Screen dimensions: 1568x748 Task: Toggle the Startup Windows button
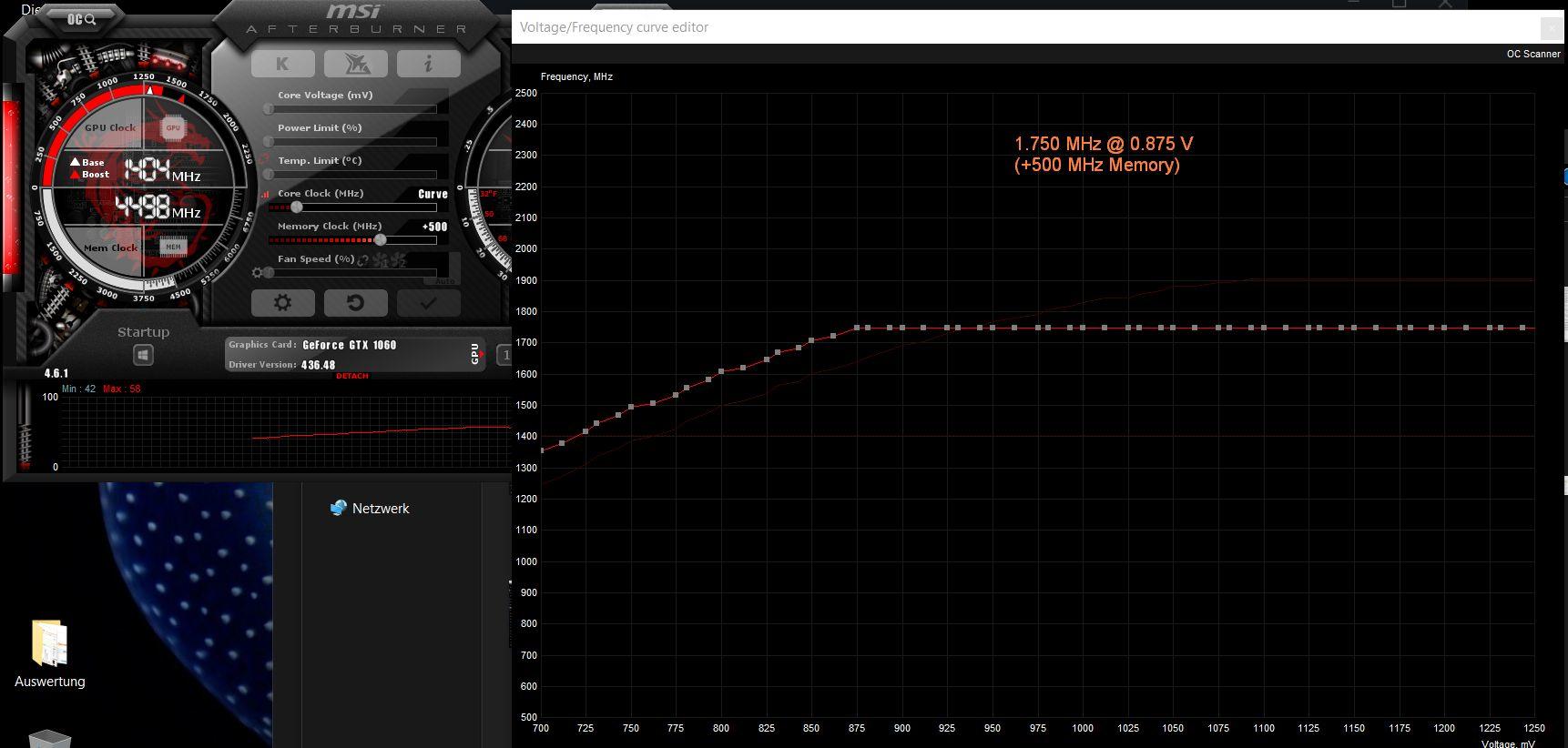[x=143, y=355]
